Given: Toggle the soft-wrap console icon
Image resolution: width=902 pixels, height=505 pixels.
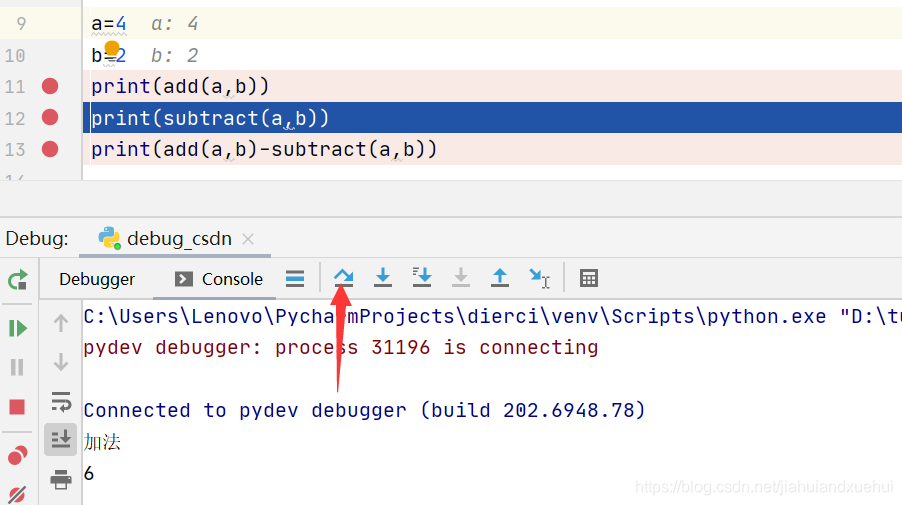Looking at the screenshot, I should point(60,401).
